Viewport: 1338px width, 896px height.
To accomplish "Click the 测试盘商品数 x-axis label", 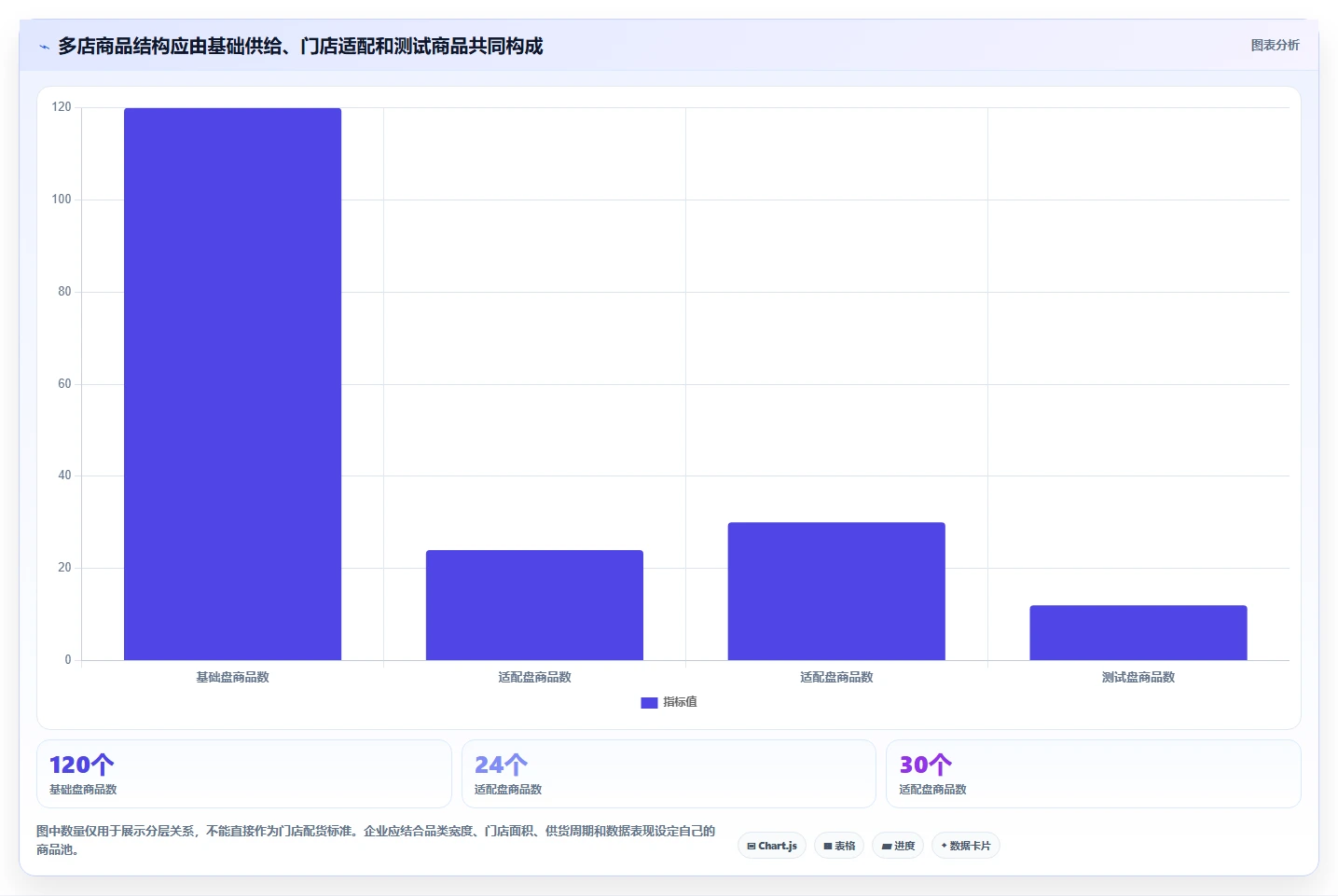I will [x=1138, y=677].
